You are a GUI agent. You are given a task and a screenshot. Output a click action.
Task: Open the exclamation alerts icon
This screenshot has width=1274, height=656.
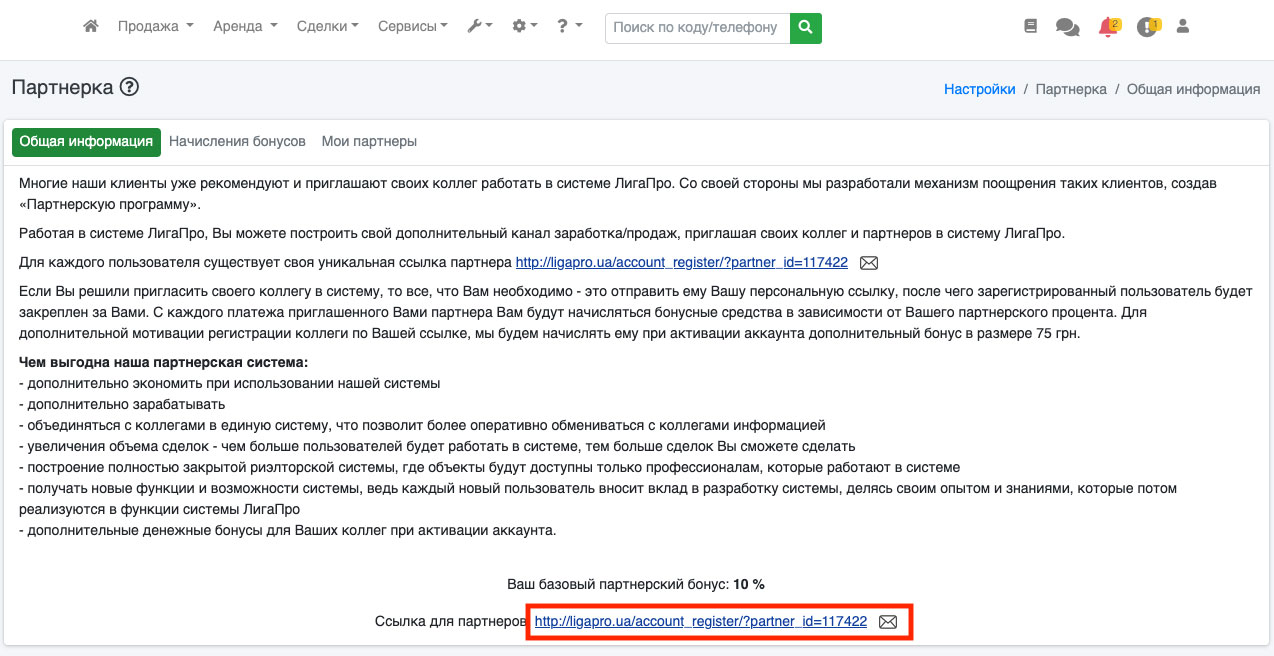[x=1148, y=27]
